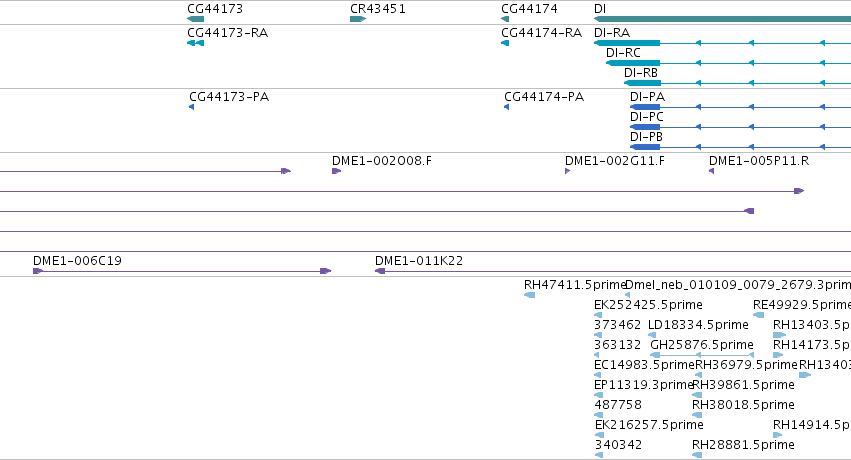Image resolution: width=851 pixels, height=460 pixels.
Task: Select the Dl-PA coding sequence
Action: [x=740, y=107]
